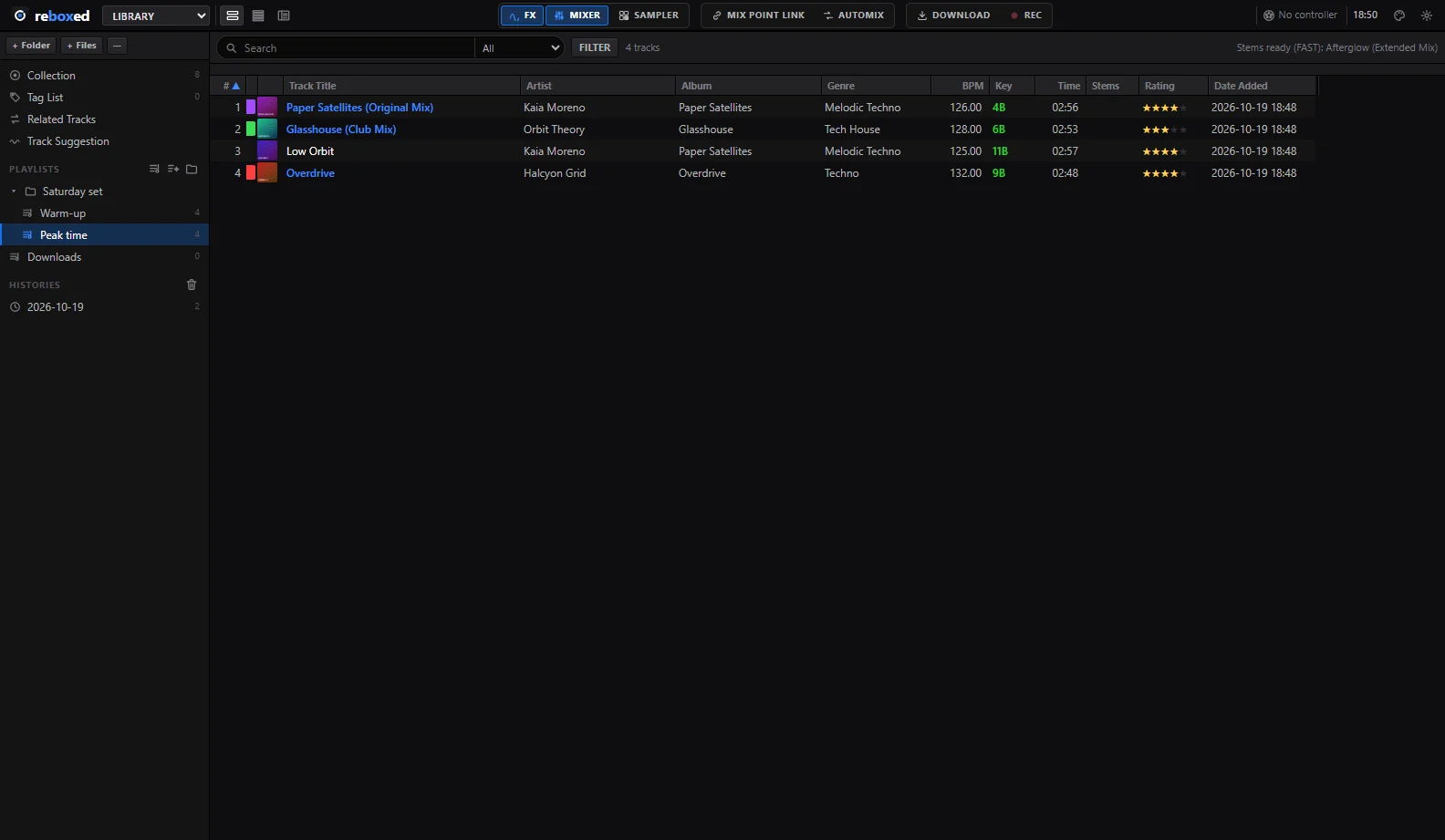Click the palette theme icon in top bar
The image size is (1445, 840).
point(1399,16)
